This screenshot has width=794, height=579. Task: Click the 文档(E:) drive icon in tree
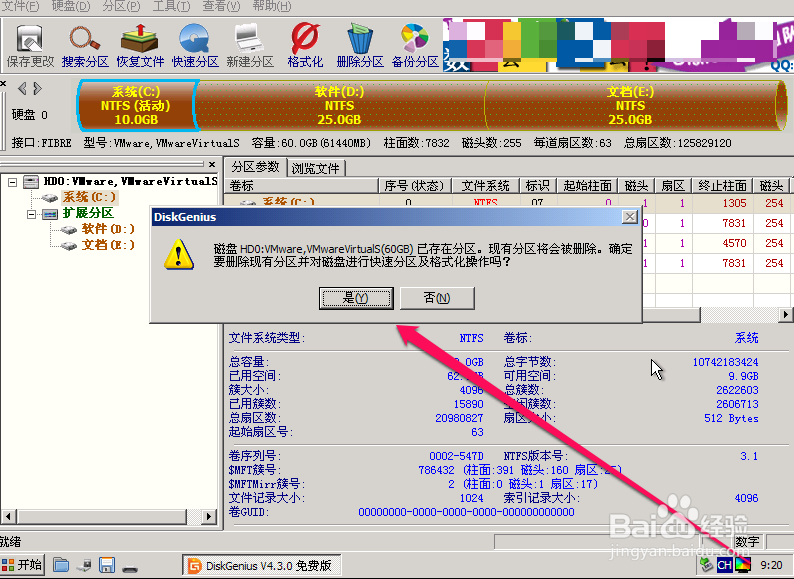(68, 246)
